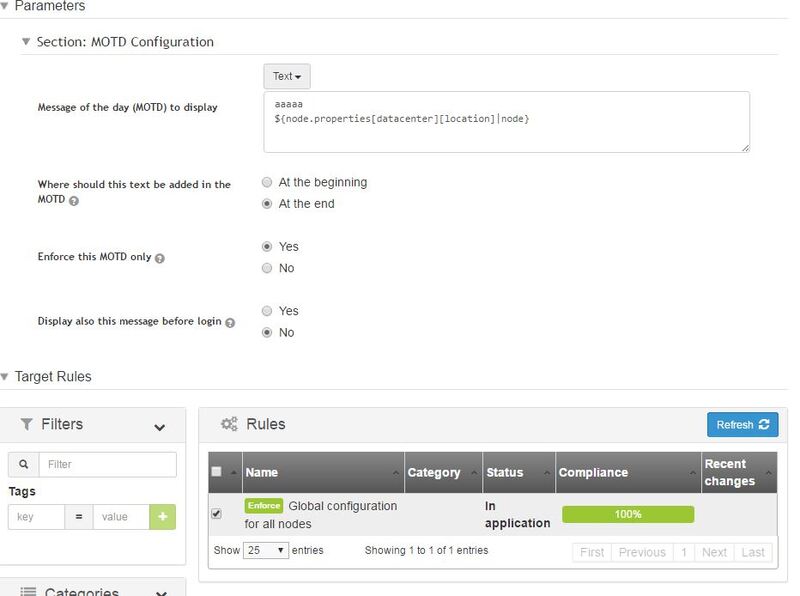Click the resize handle of the MOTD textarea
This screenshot has height=596, width=800.
coord(745,148)
